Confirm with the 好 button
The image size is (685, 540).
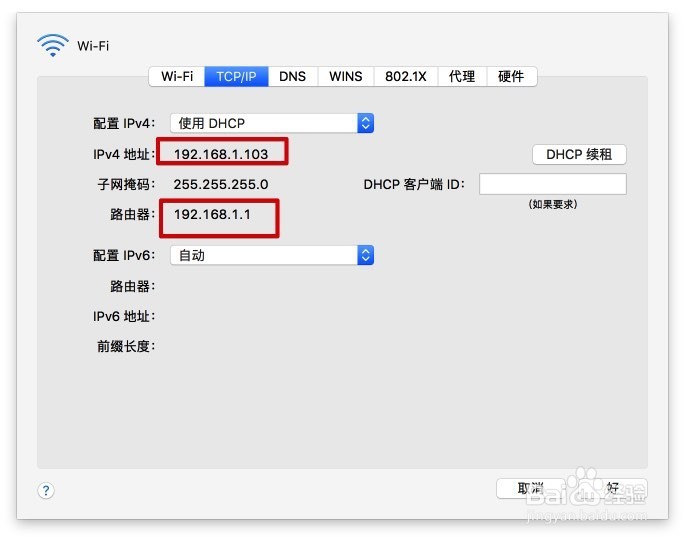(x=612, y=488)
